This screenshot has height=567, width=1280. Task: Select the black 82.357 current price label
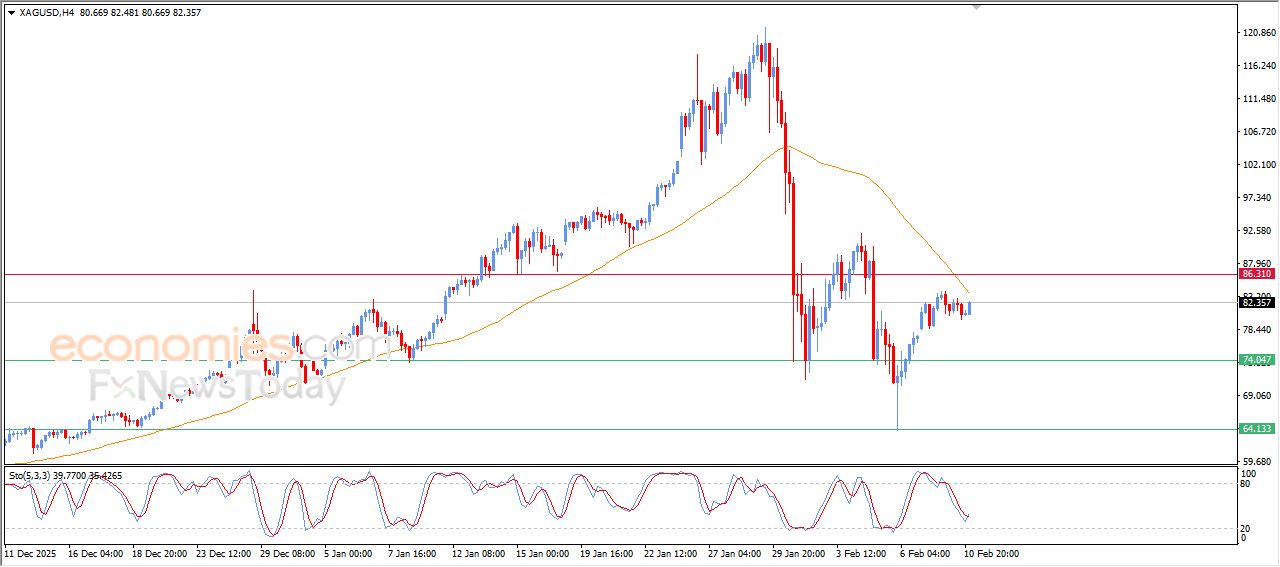click(1256, 302)
